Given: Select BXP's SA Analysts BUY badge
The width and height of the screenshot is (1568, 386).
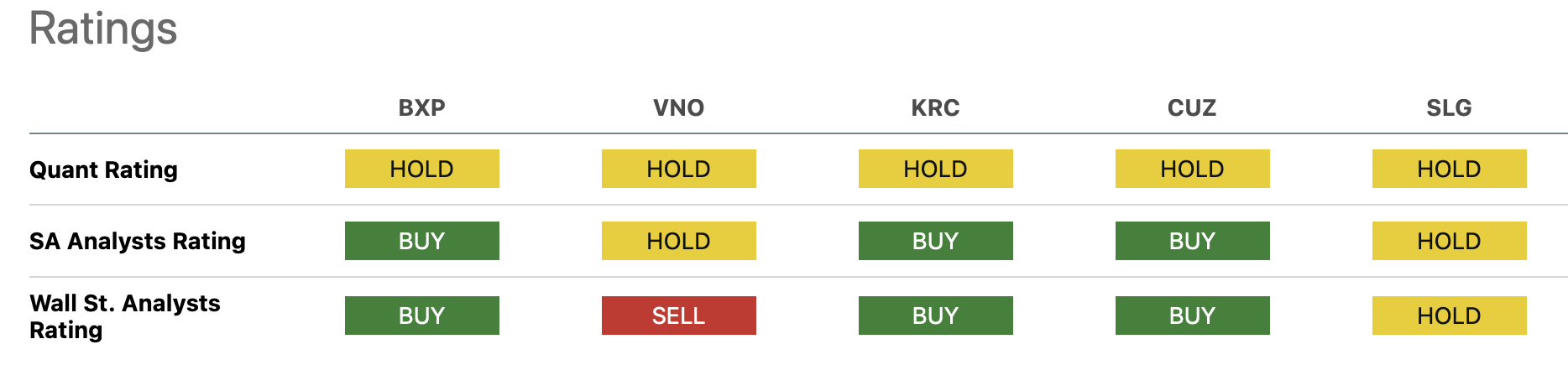Looking at the screenshot, I should pyautogui.click(x=421, y=241).
